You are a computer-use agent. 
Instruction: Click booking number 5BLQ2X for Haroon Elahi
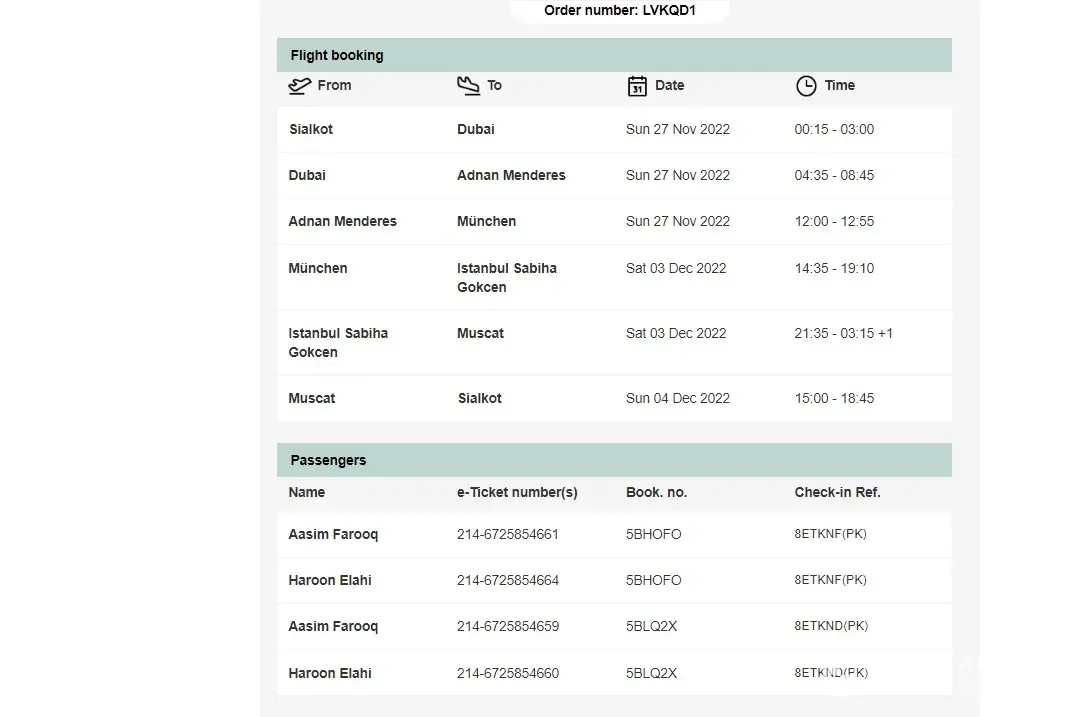pyautogui.click(x=651, y=673)
